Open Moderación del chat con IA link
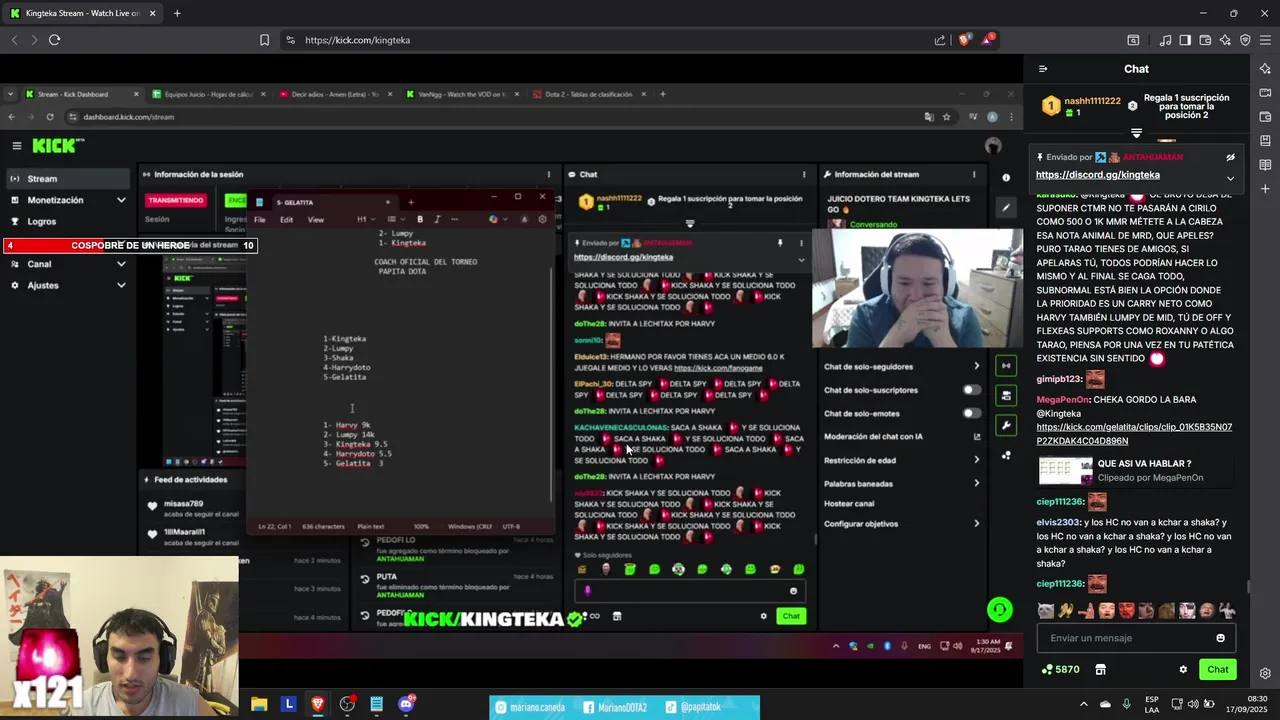Viewport: 1280px width, 720px height. point(902,437)
